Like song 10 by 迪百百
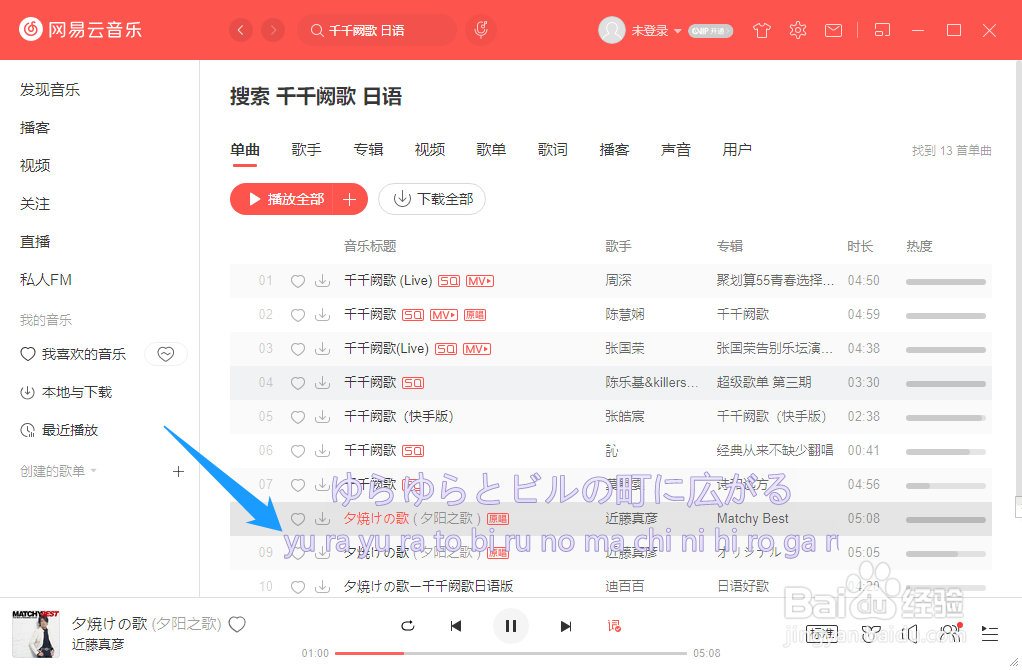This screenshot has width=1022, height=670. (x=298, y=587)
